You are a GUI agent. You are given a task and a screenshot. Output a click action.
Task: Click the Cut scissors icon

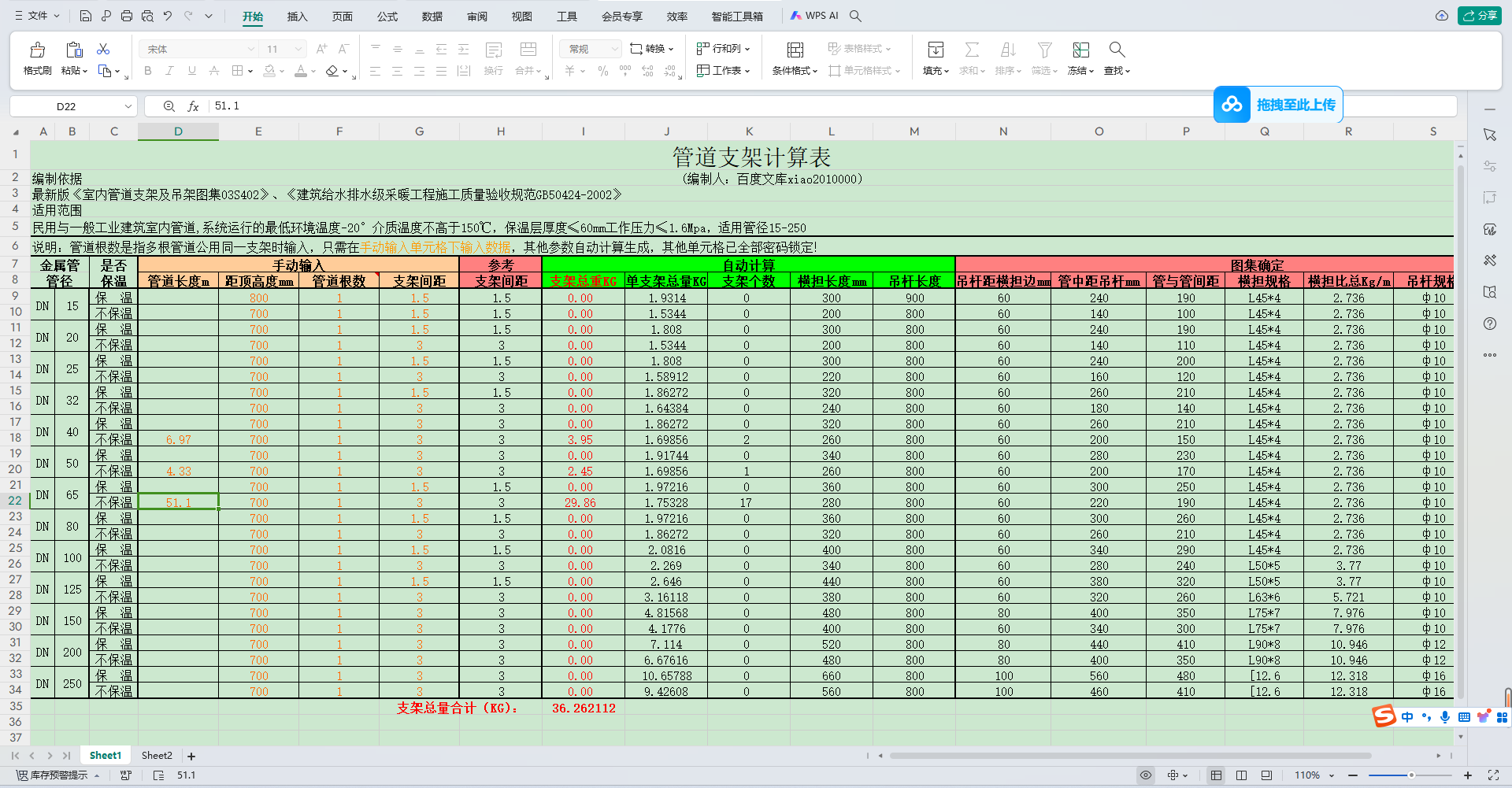pyautogui.click(x=103, y=50)
